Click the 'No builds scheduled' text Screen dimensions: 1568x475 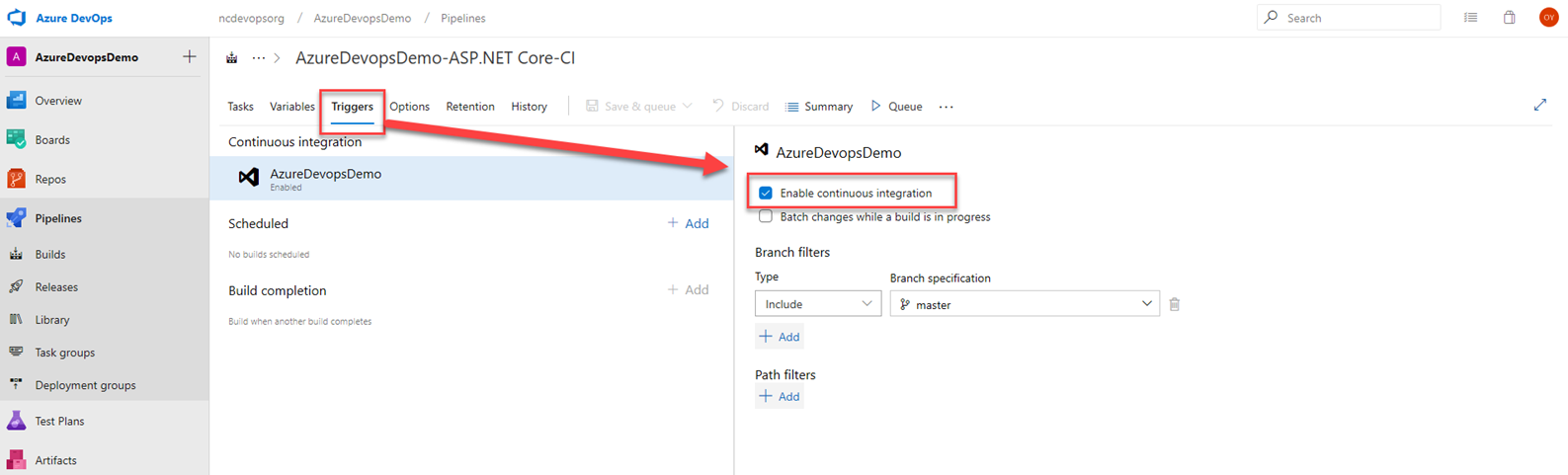click(x=269, y=255)
